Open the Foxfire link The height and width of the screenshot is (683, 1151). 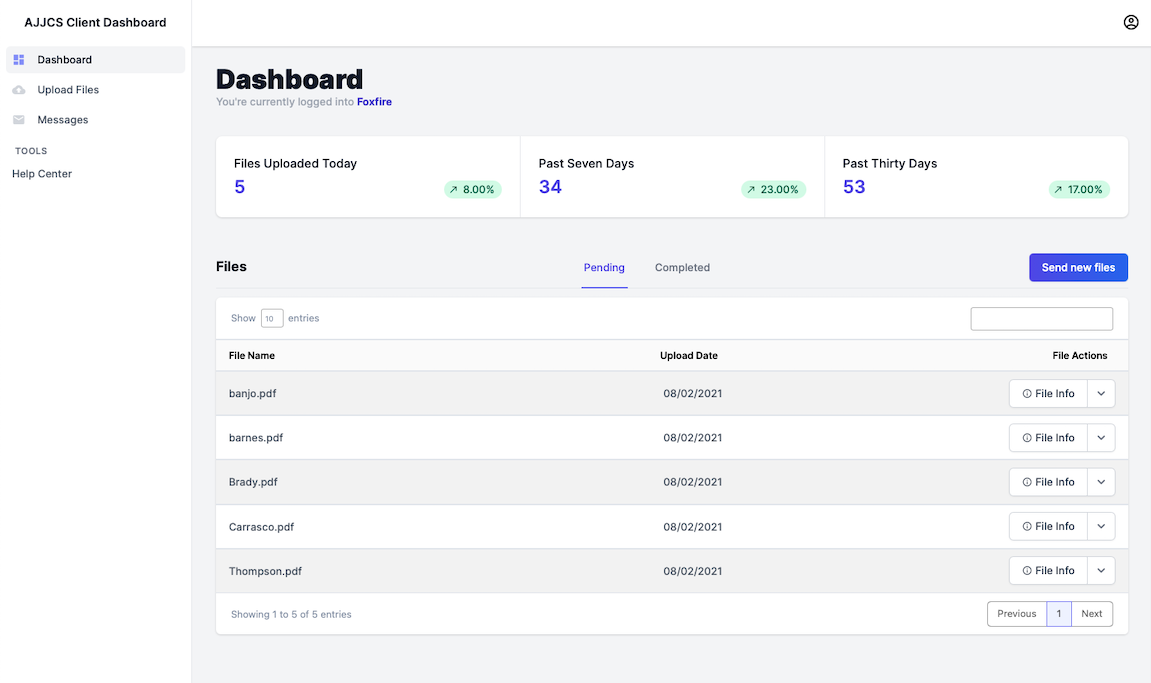click(x=374, y=101)
